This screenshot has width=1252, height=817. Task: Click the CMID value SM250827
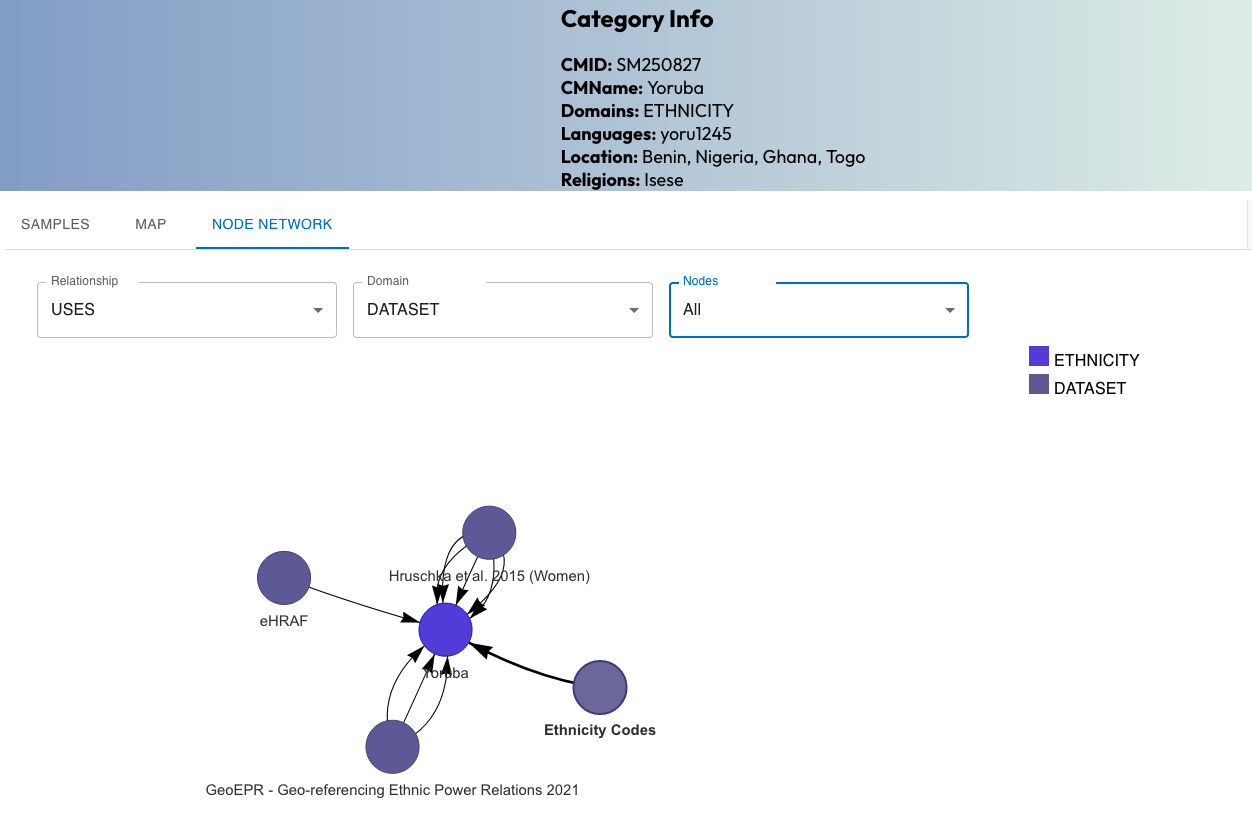tap(658, 65)
